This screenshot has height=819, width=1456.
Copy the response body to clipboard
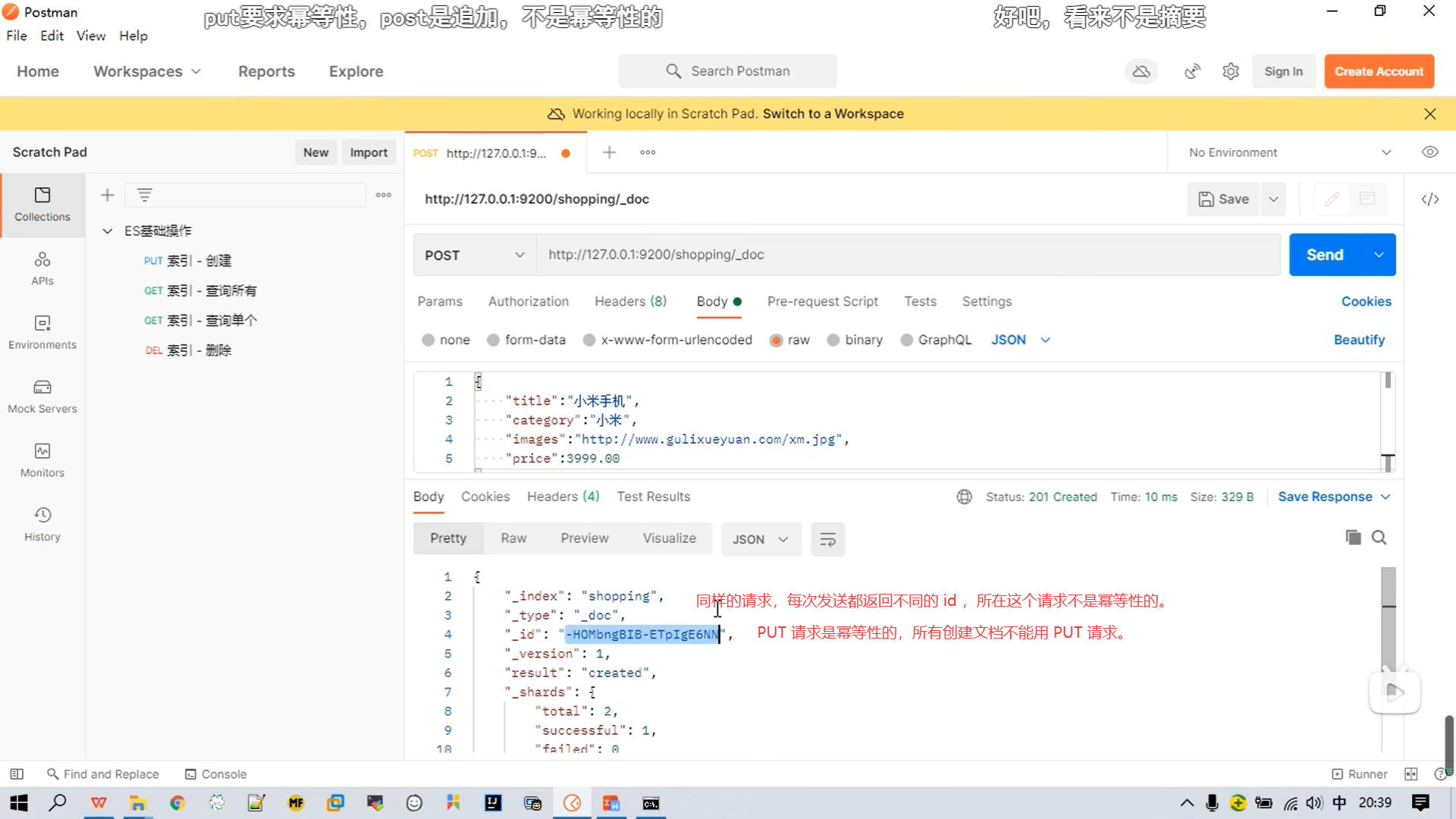click(1353, 538)
